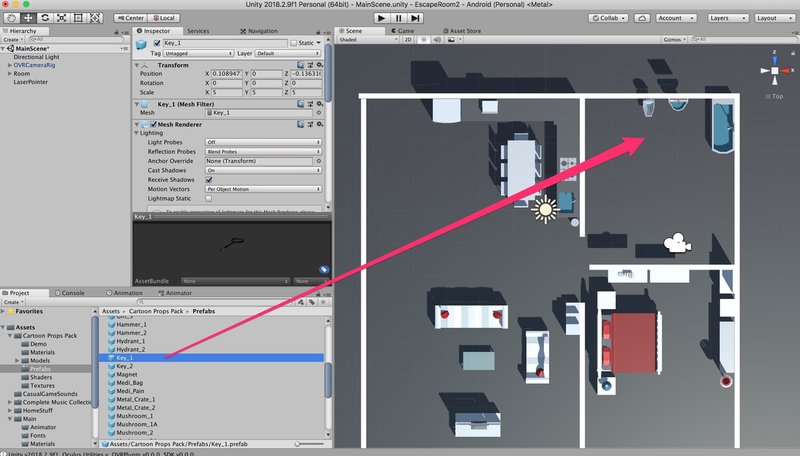800x456 pixels.
Task: Click the Play button
Action: (x=381, y=18)
